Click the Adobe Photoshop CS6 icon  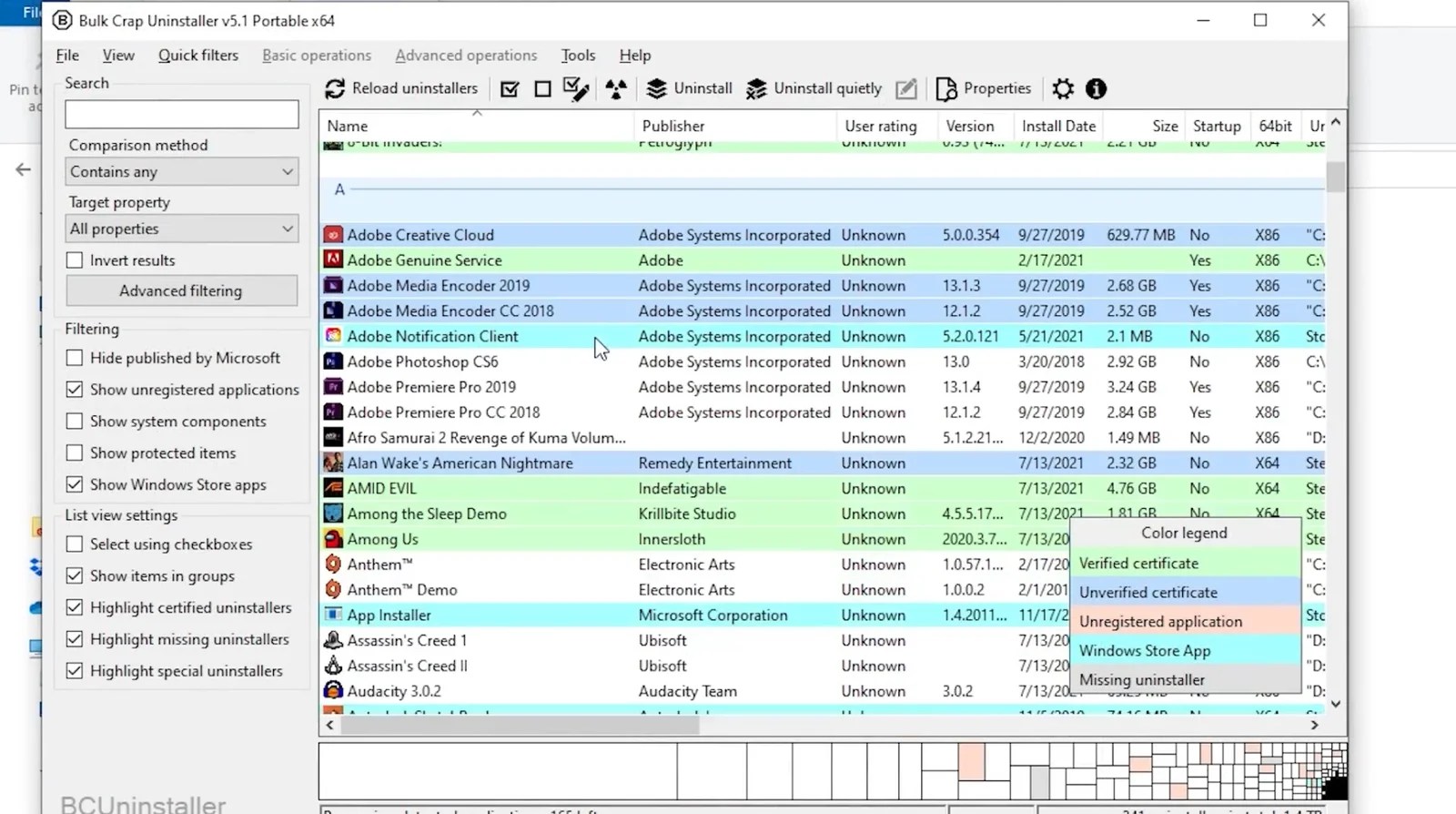tap(333, 361)
